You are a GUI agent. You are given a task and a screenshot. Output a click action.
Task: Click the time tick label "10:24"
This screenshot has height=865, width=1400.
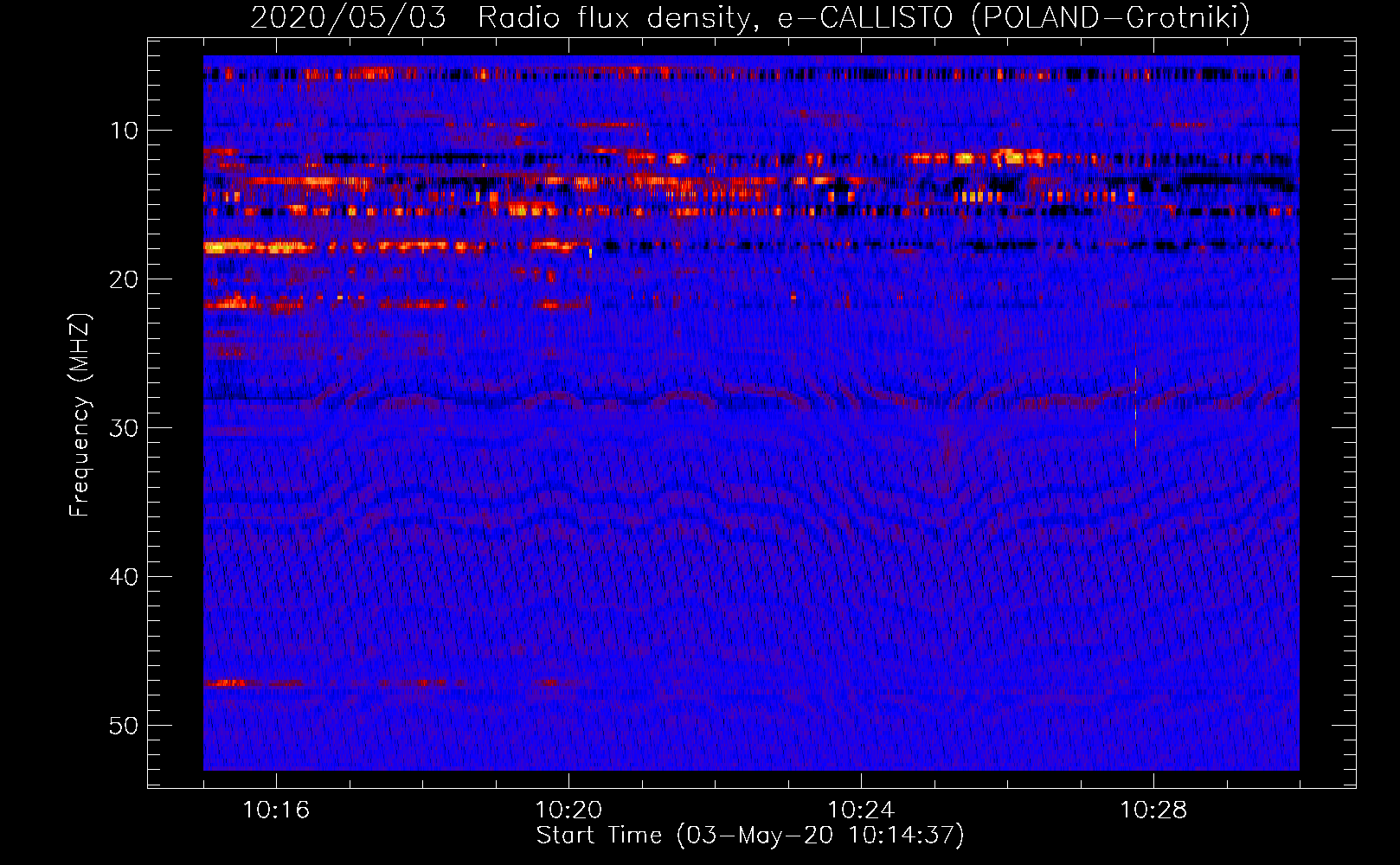pos(861,811)
